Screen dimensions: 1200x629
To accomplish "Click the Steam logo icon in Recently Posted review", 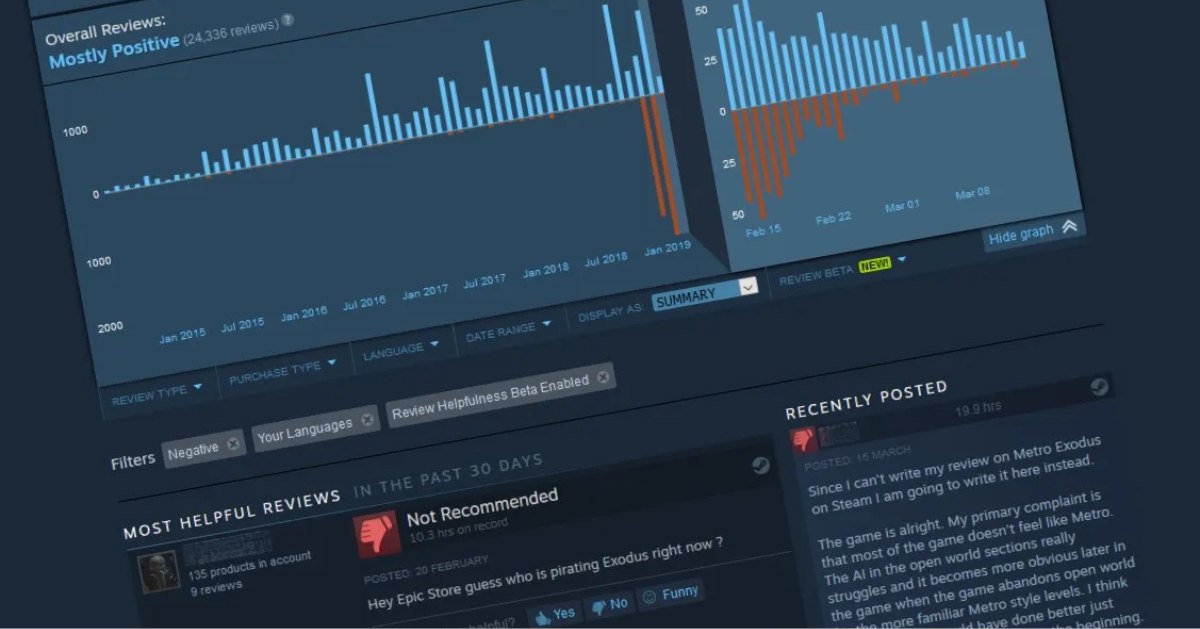I will coord(1099,386).
